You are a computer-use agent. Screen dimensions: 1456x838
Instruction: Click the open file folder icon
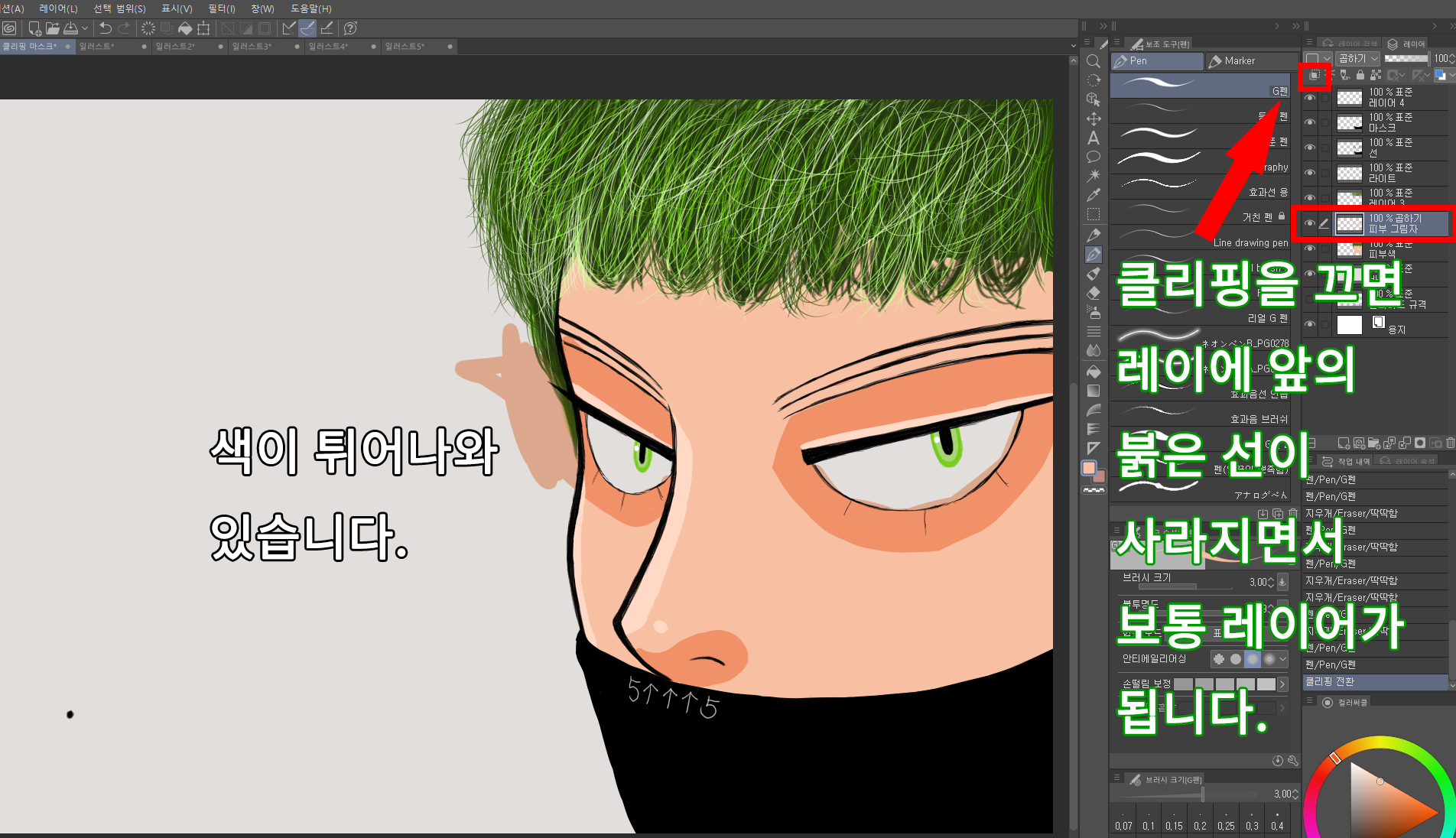pyautogui.click(x=52, y=28)
